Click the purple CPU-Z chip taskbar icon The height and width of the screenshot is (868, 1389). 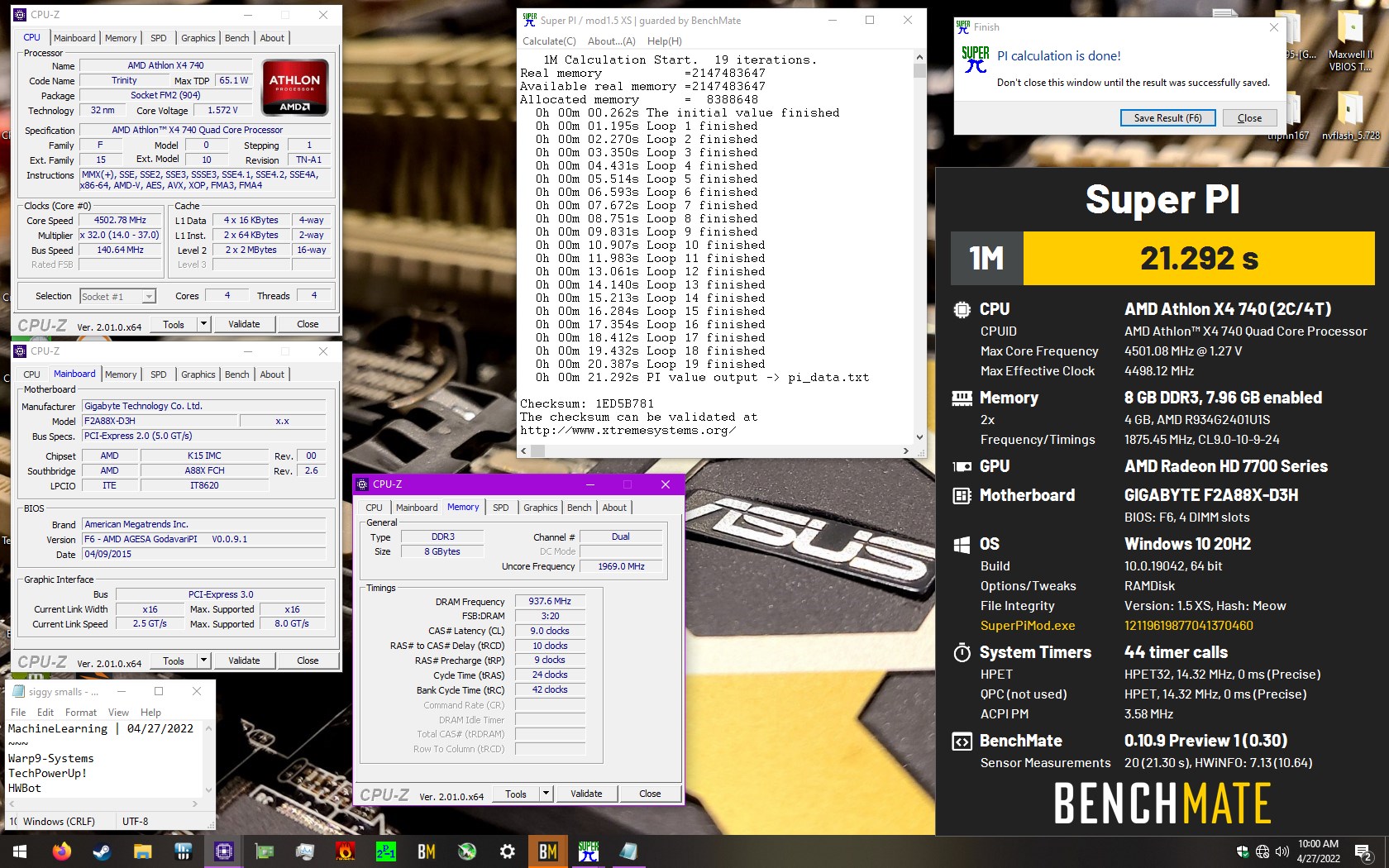223,851
